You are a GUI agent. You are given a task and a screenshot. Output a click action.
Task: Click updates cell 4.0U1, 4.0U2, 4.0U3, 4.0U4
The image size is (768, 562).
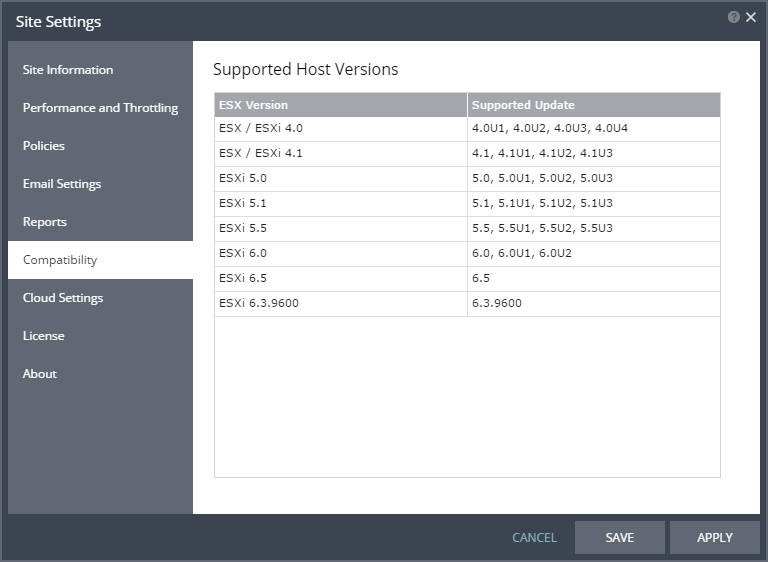pyautogui.click(x=594, y=128)
